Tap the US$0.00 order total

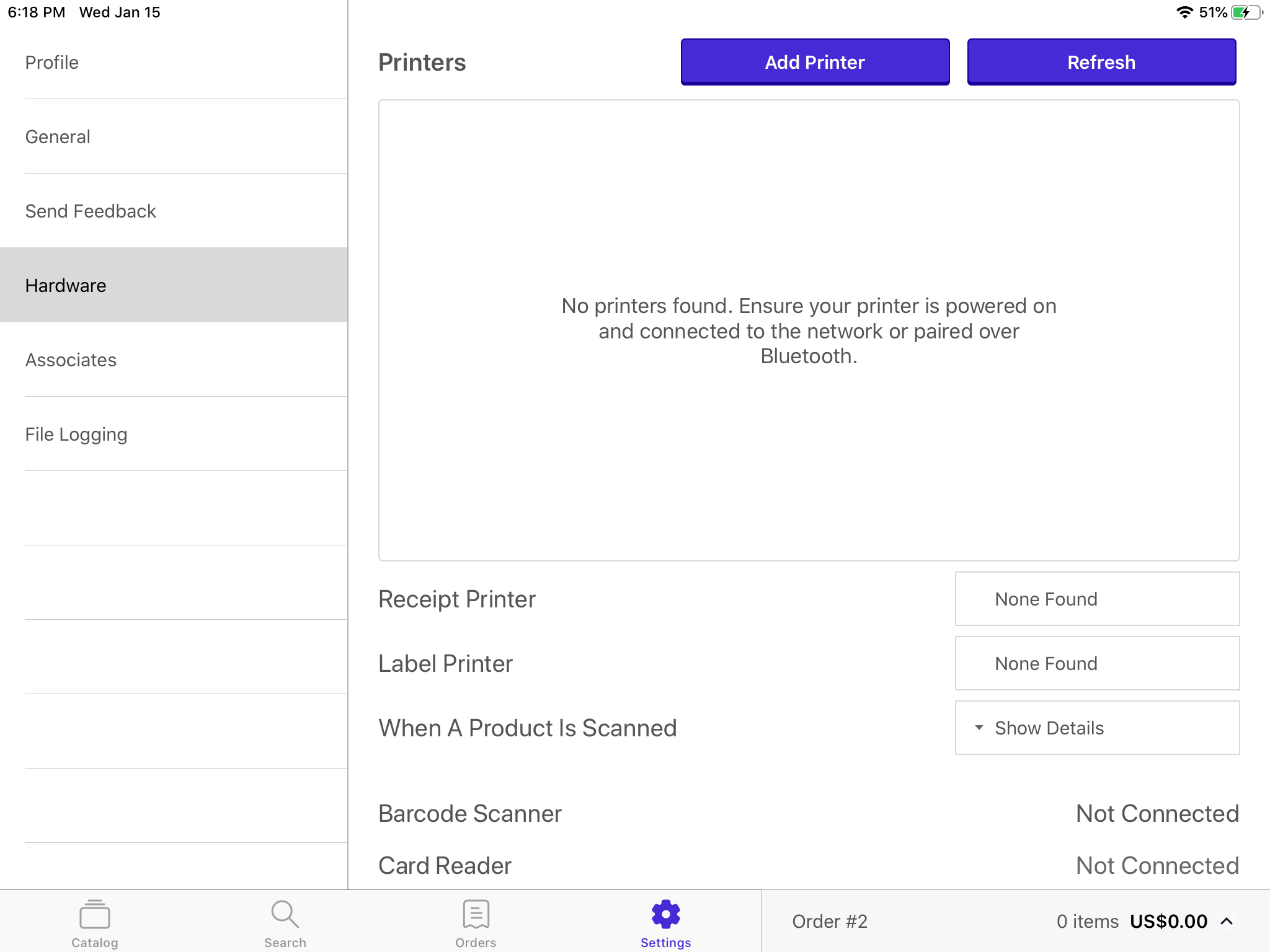(x=1168, y=921)
